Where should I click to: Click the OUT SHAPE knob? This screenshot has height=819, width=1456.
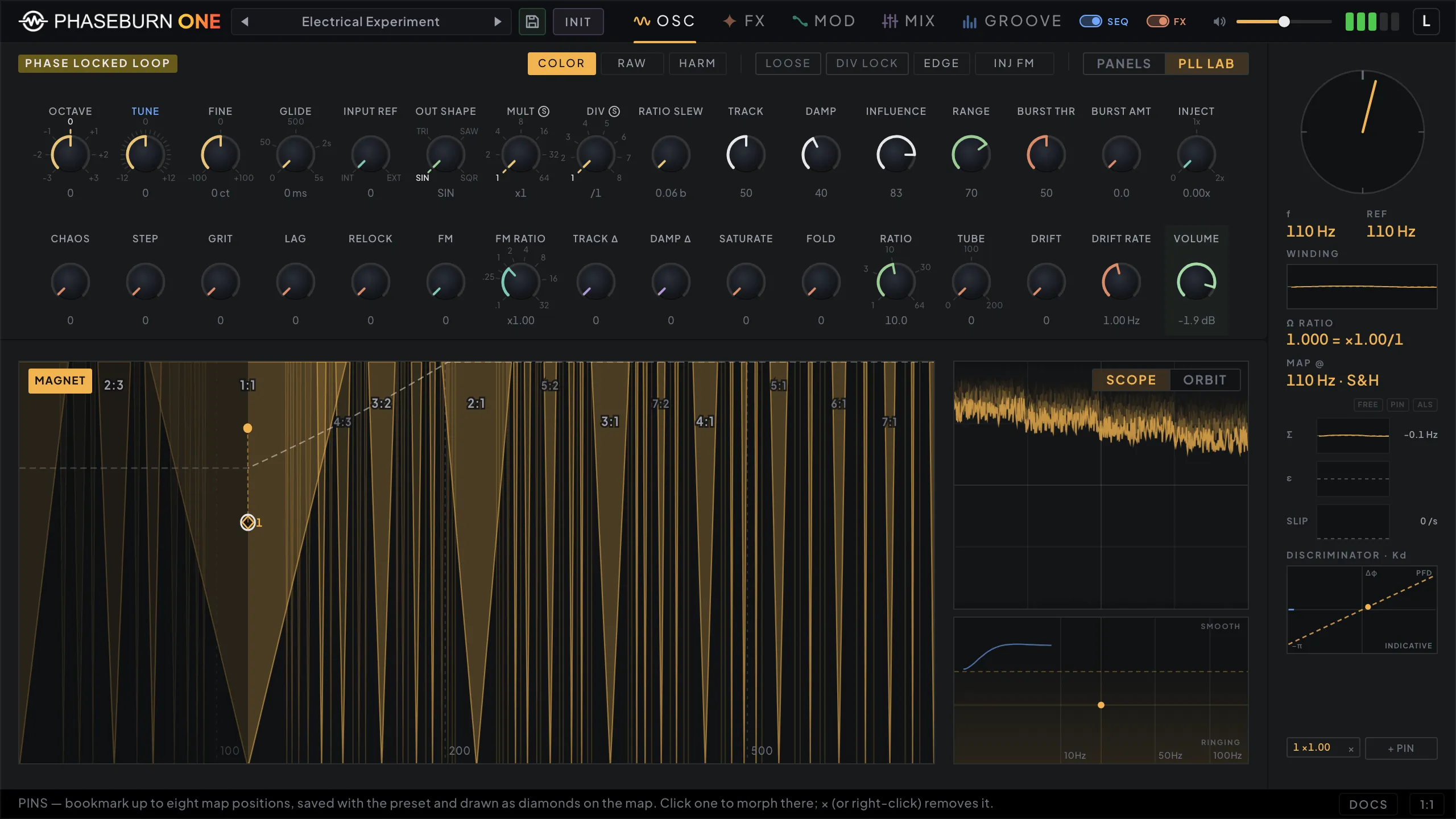(446, 154)
